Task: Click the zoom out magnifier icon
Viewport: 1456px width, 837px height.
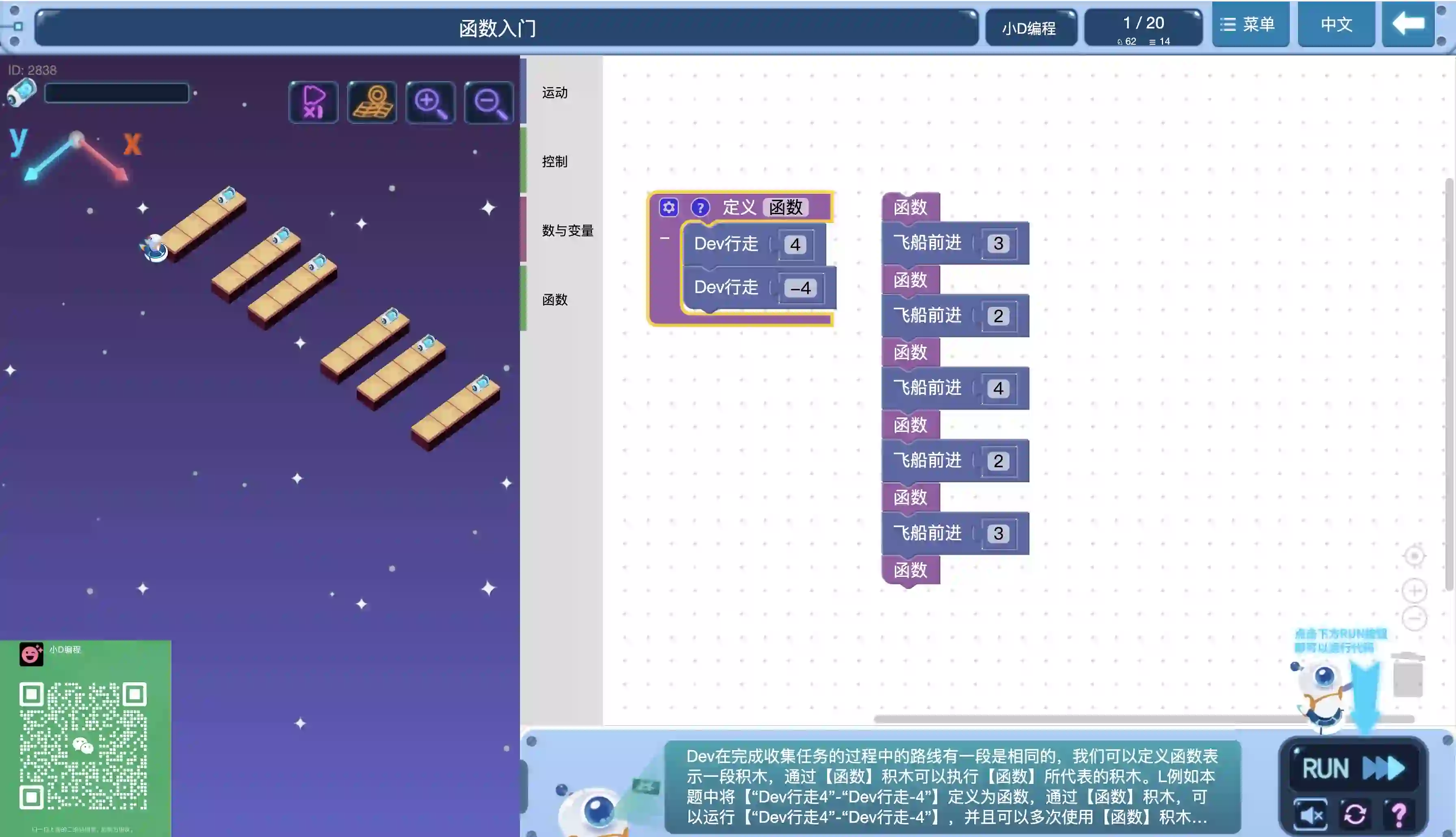Action: click(x=489, y=102)
